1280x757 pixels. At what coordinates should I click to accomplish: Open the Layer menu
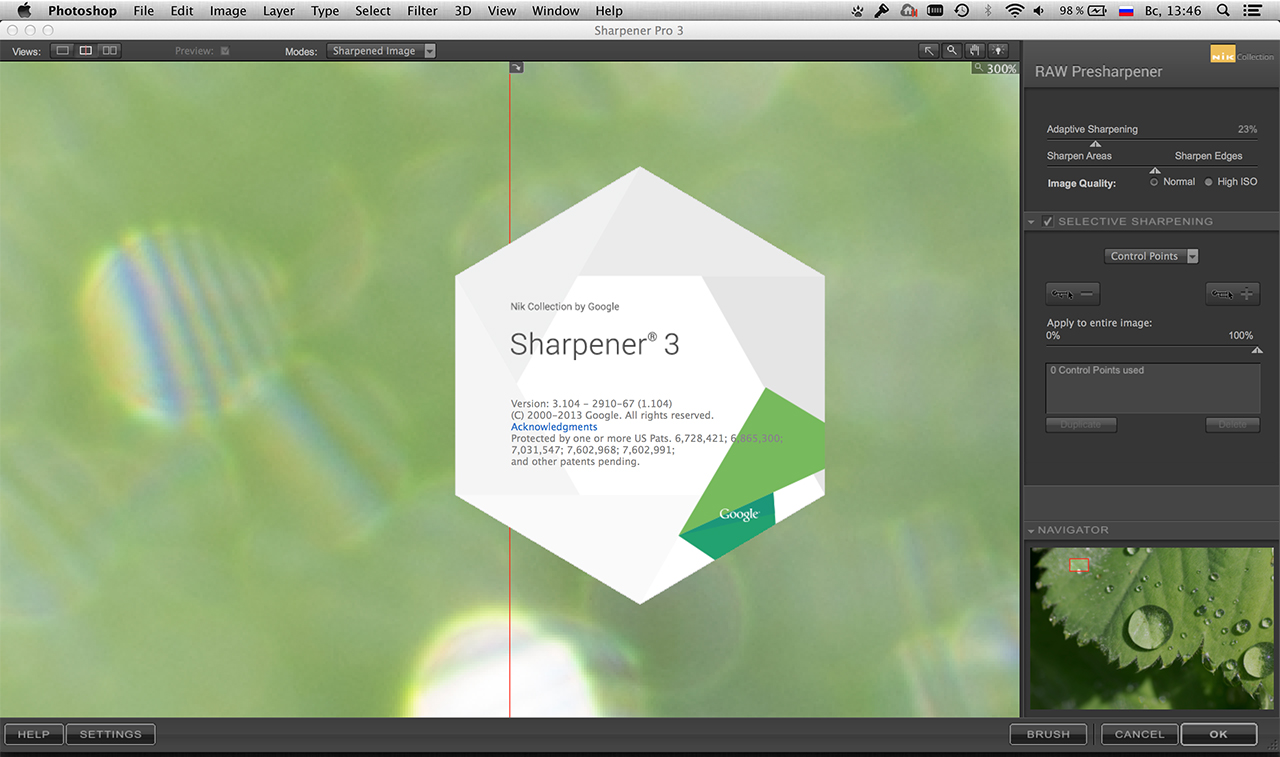(x=279, y=11)
